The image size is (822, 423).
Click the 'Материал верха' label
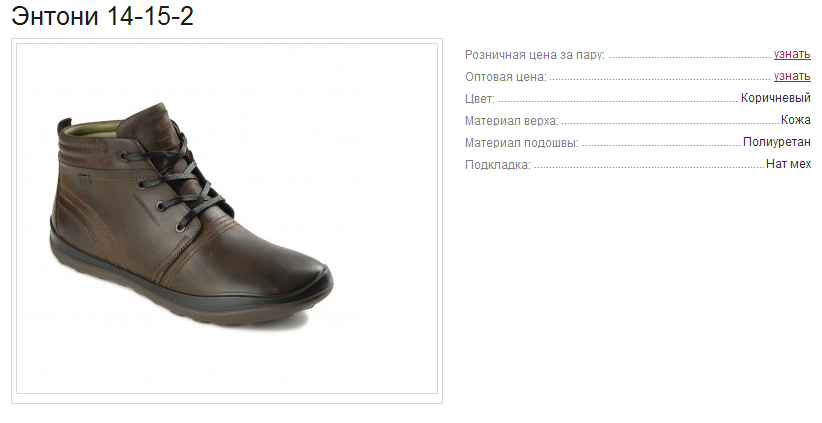(512, 121)
